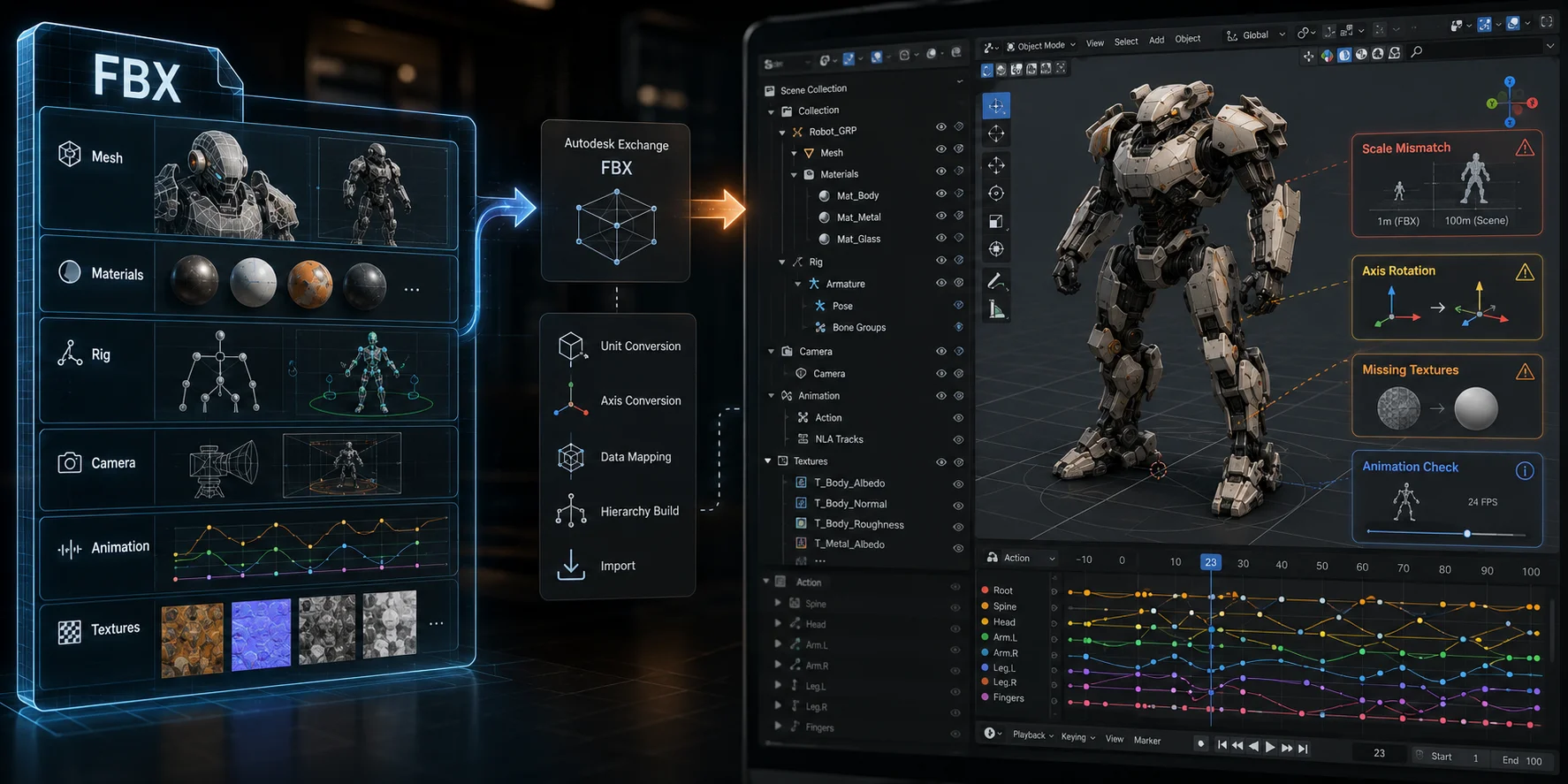
Task: Open the View menu in viewport header
Action: [x=1095, y=43]
